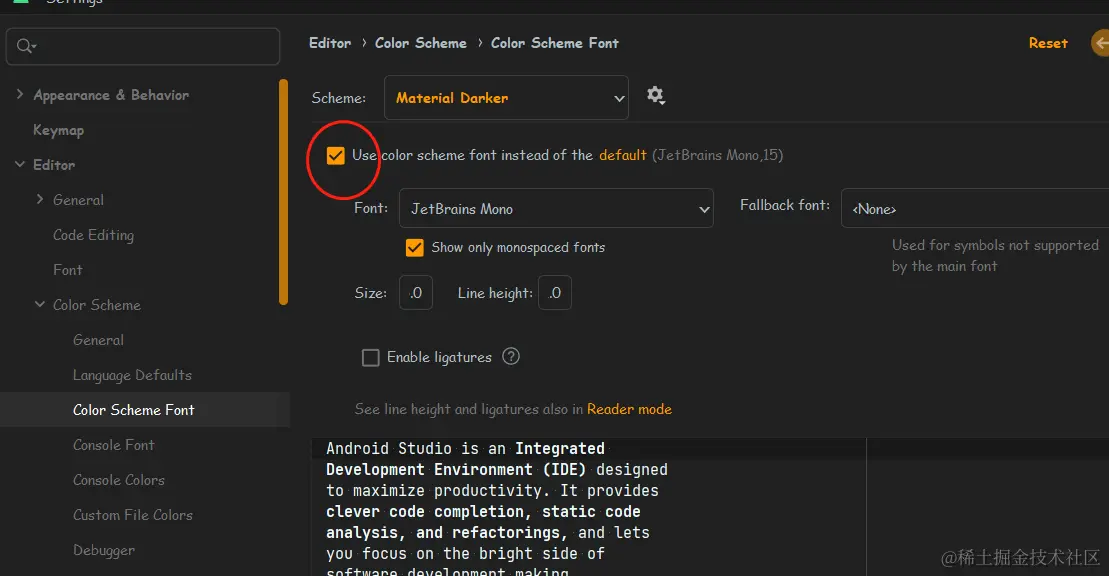1109x576 pixels.
Task: Select Keymap in settings tree
Action: 58,130
